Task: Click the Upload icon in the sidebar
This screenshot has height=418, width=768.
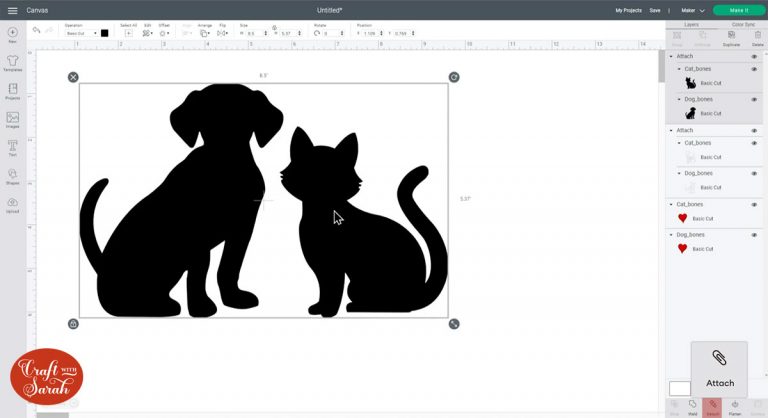Action: pyautogui.click(x=12, y=204)
